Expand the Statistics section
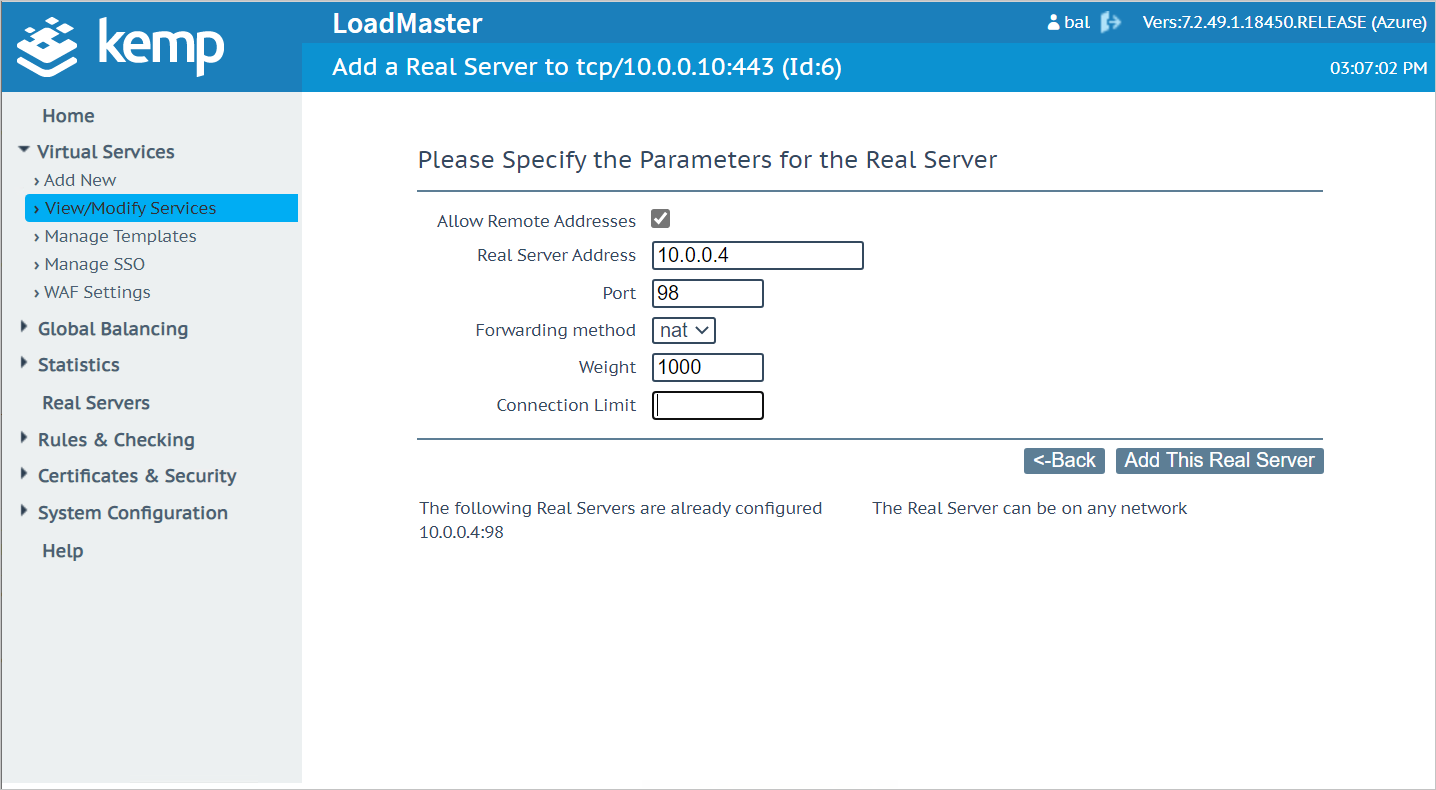Viewport: 1436px width, 790px height. coord(78,365)
